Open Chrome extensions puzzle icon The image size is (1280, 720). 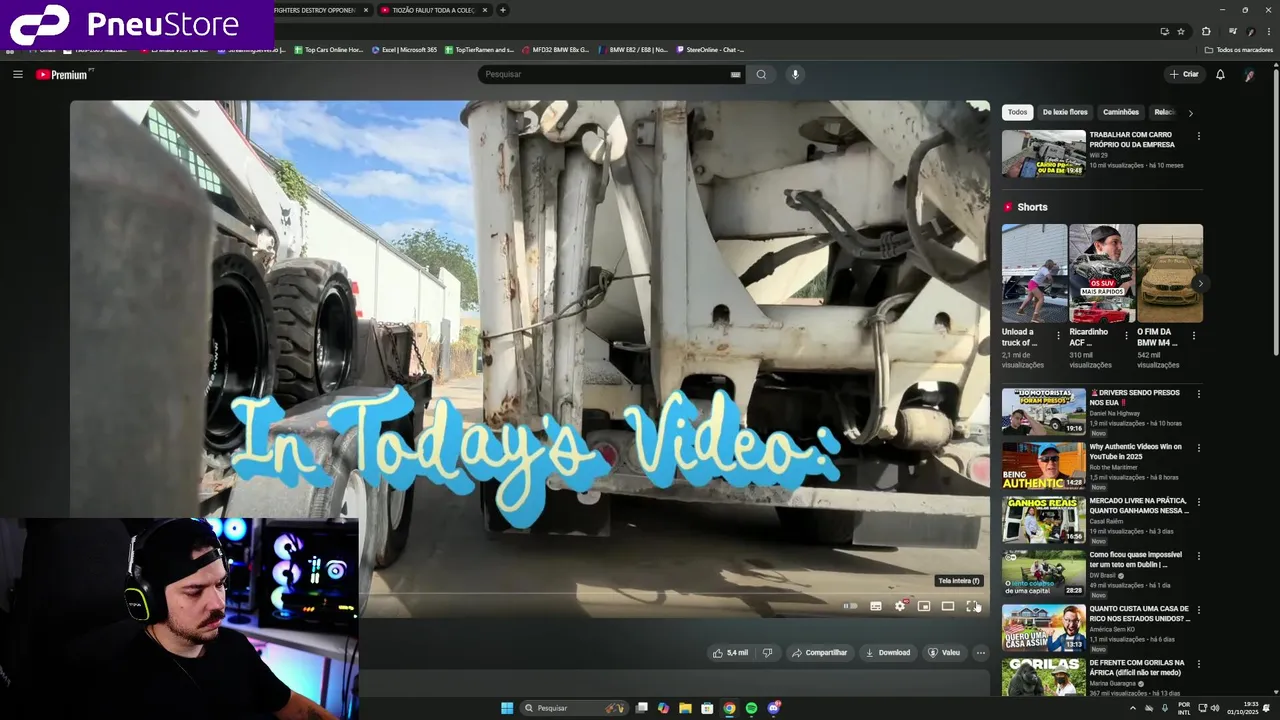pos(1206,31)
